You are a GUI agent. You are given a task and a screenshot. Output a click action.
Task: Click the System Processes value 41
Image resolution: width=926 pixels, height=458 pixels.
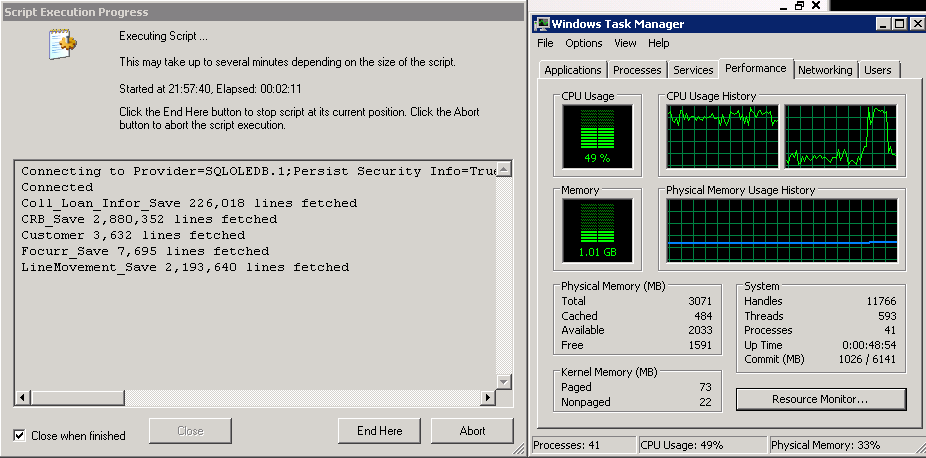pyautogui.click(x=891, y=330)
